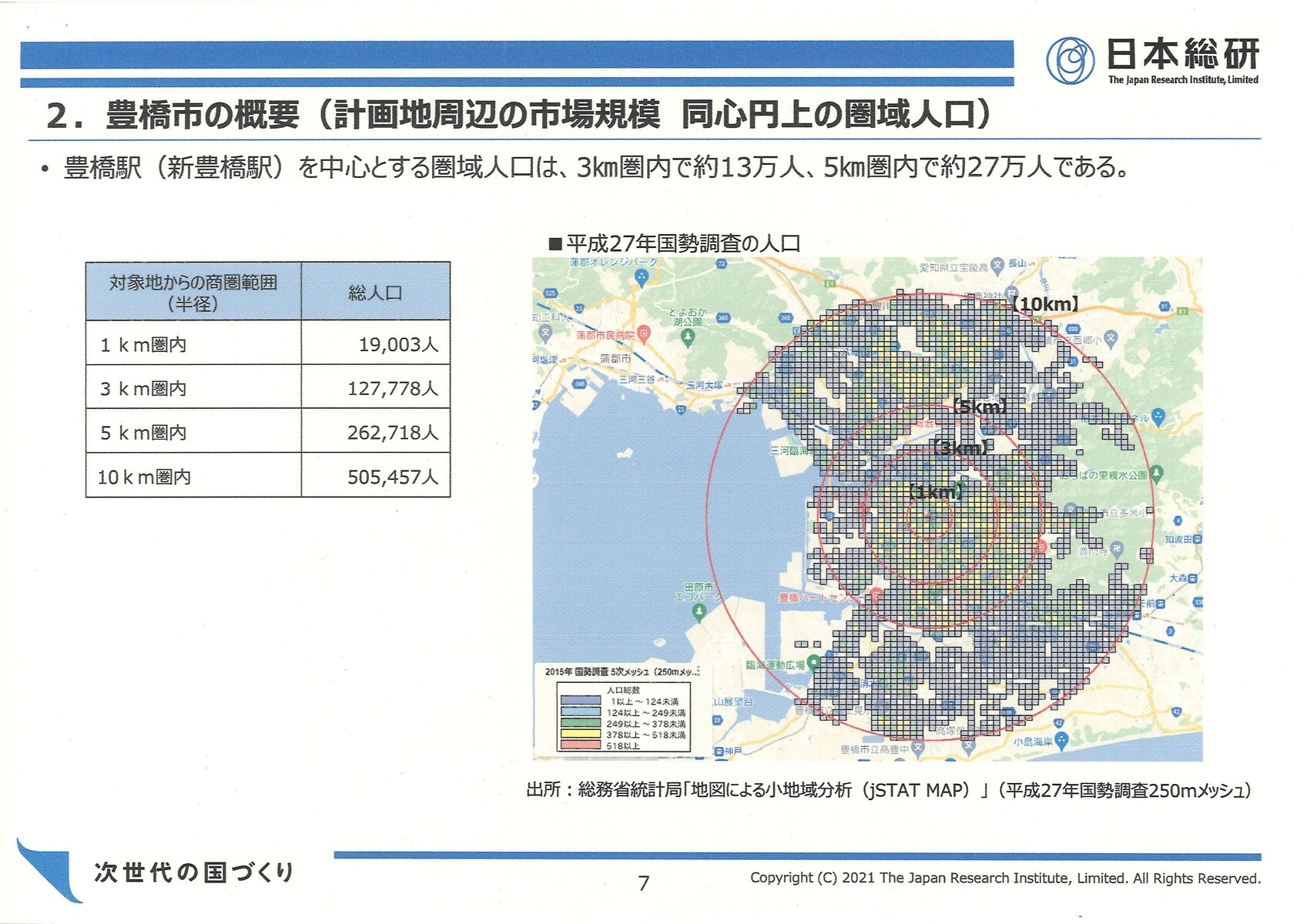Click The Japan Research Institute, Limited text

pos(1183,79)
